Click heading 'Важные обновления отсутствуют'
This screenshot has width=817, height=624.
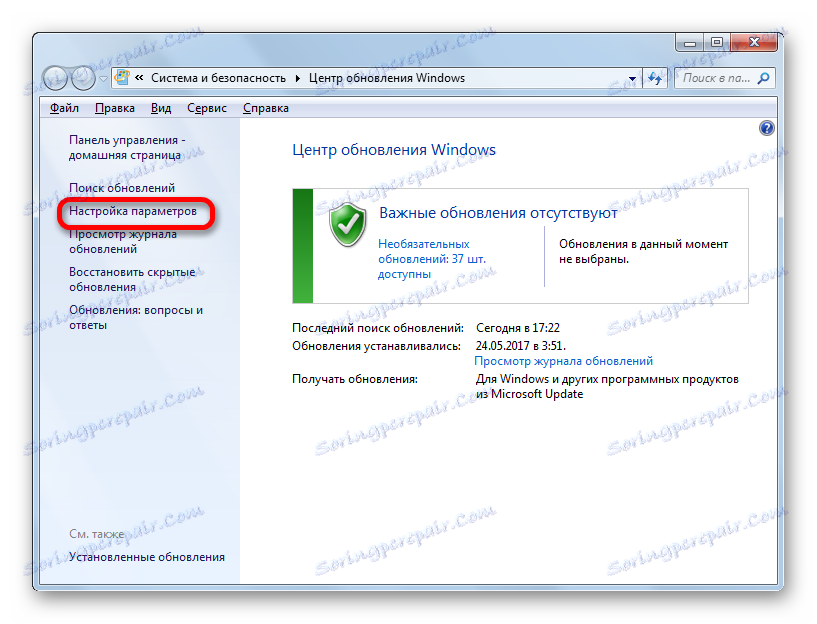click(x=498, y=213)
